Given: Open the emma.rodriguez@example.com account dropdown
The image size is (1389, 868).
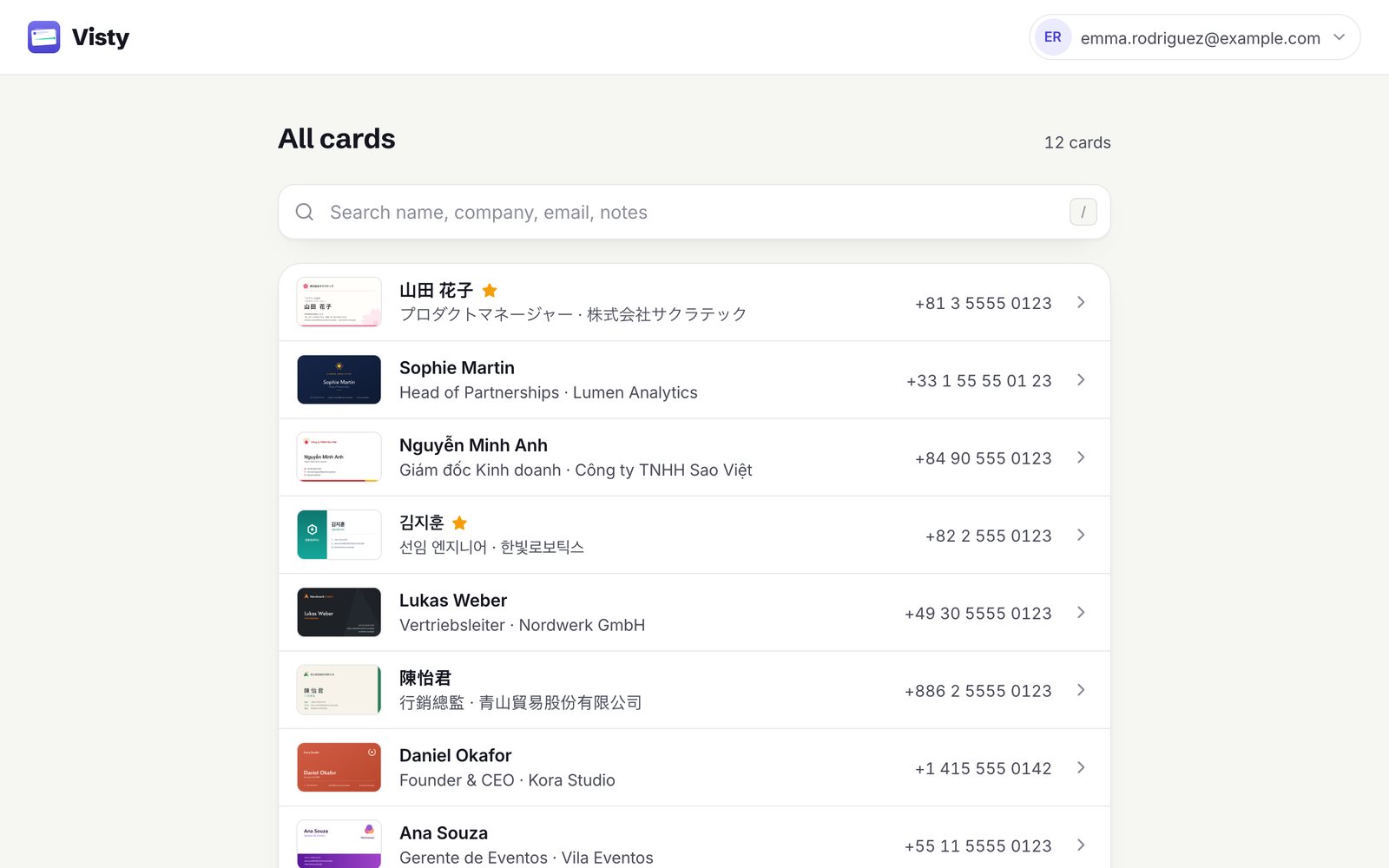Looking at the screenshot, I should coord(1195,37).
